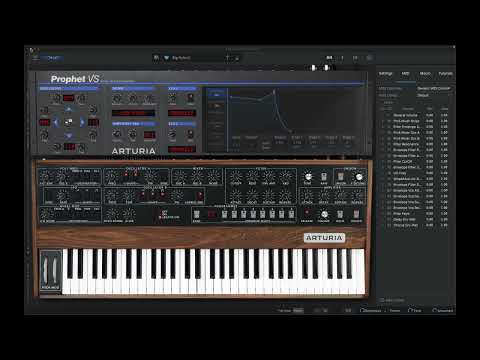Open the main hamburger menu
Screen dimensions: 480x360
tap(35, 58)
